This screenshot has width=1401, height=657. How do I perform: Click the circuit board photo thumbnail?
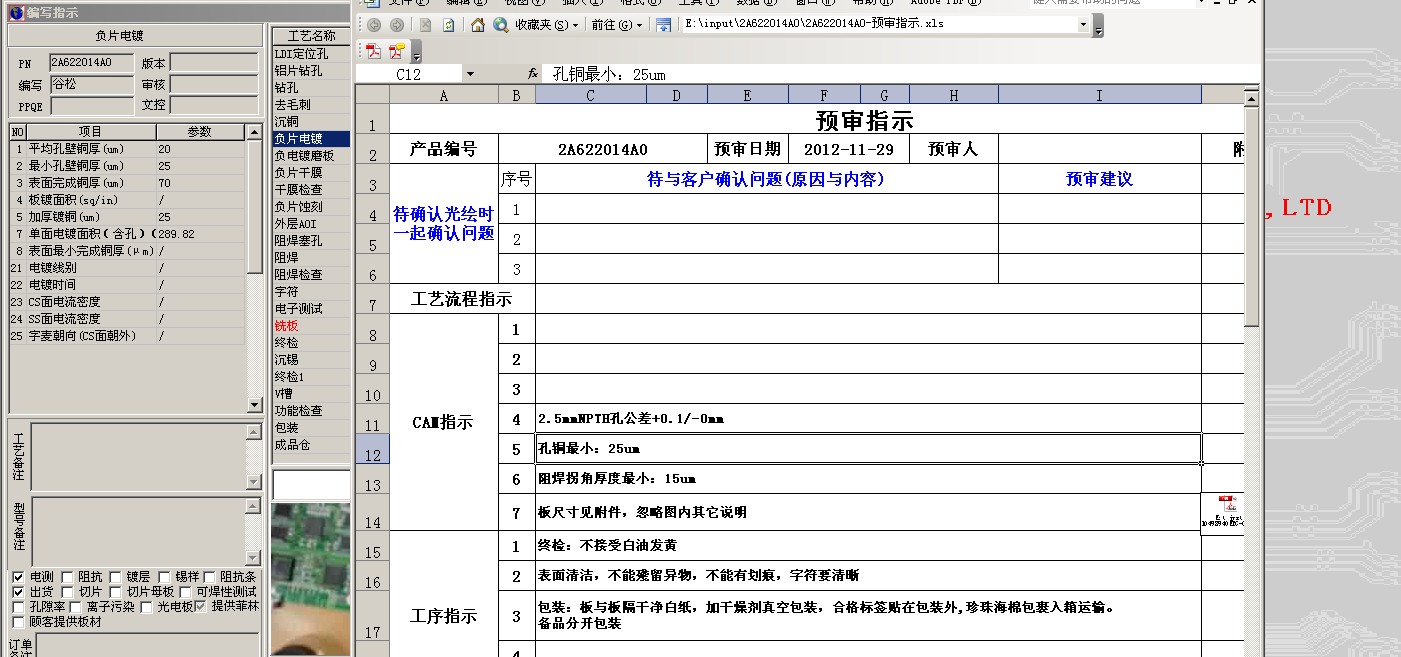[311, 579]
